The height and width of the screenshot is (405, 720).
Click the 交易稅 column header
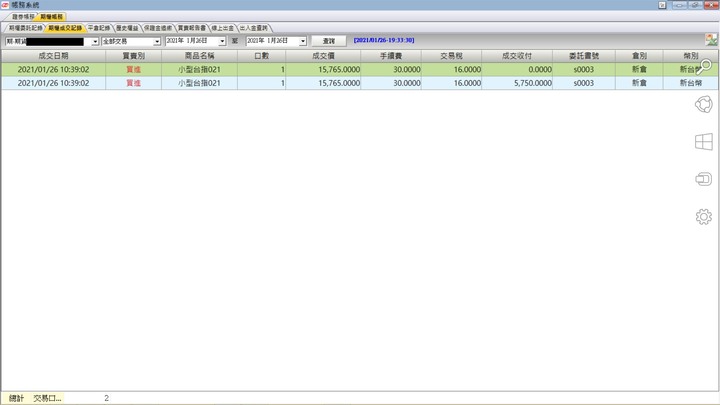click(x=451, y=56)
